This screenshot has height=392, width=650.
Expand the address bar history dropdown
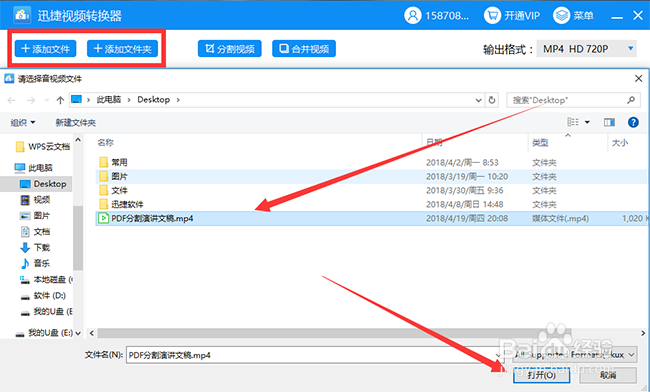tap(478, 100)
